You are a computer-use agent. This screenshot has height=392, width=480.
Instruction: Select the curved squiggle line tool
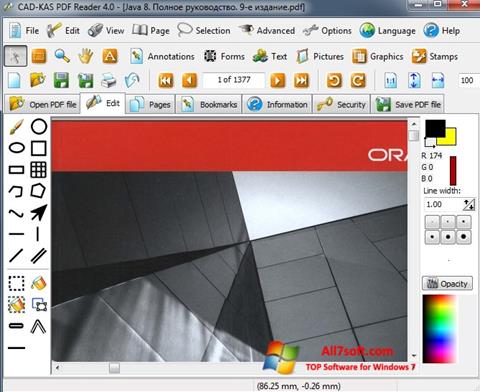[x=16, y=213]
